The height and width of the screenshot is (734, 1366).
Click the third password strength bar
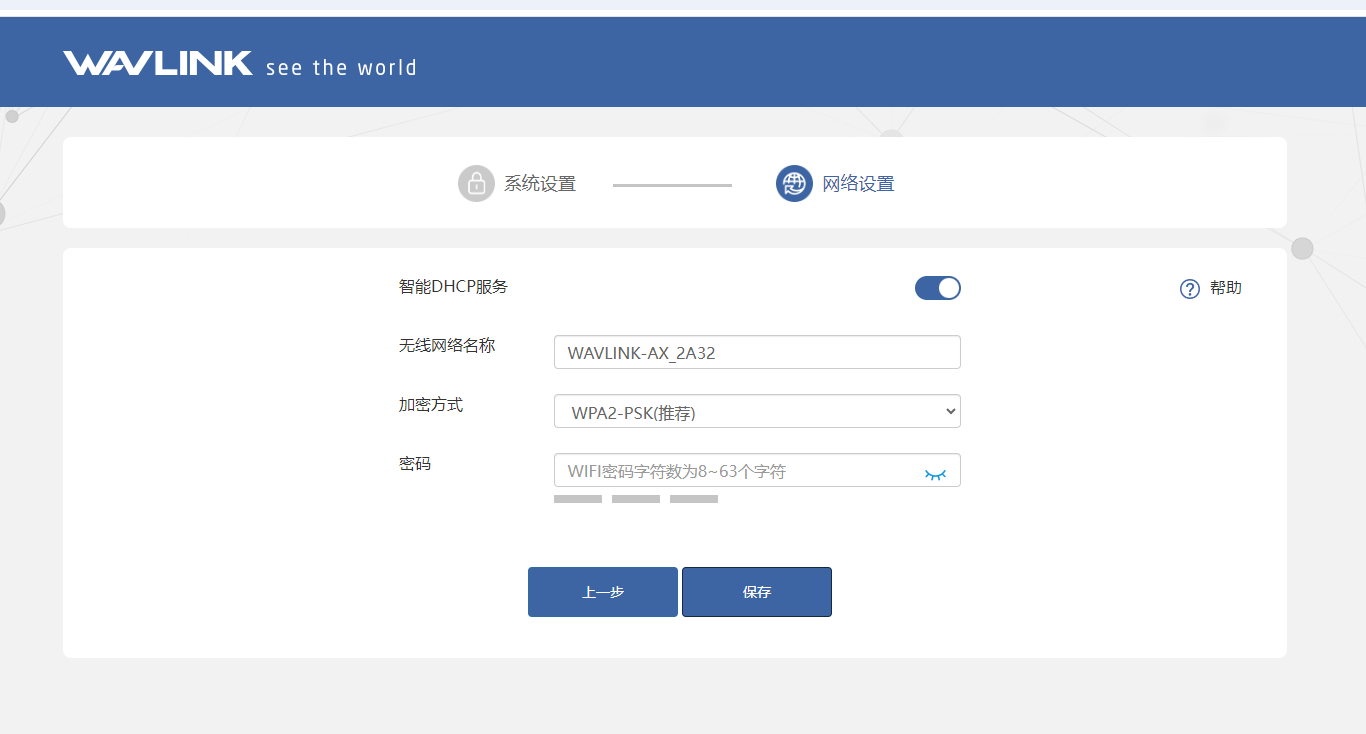click(694, 498)
